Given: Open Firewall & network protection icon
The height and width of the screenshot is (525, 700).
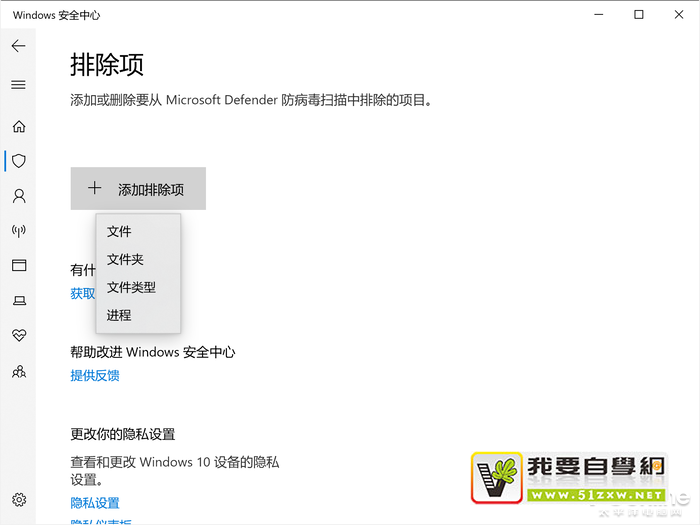Looking at the screenshot, I should pyautogui.click(x=18, y=231).
